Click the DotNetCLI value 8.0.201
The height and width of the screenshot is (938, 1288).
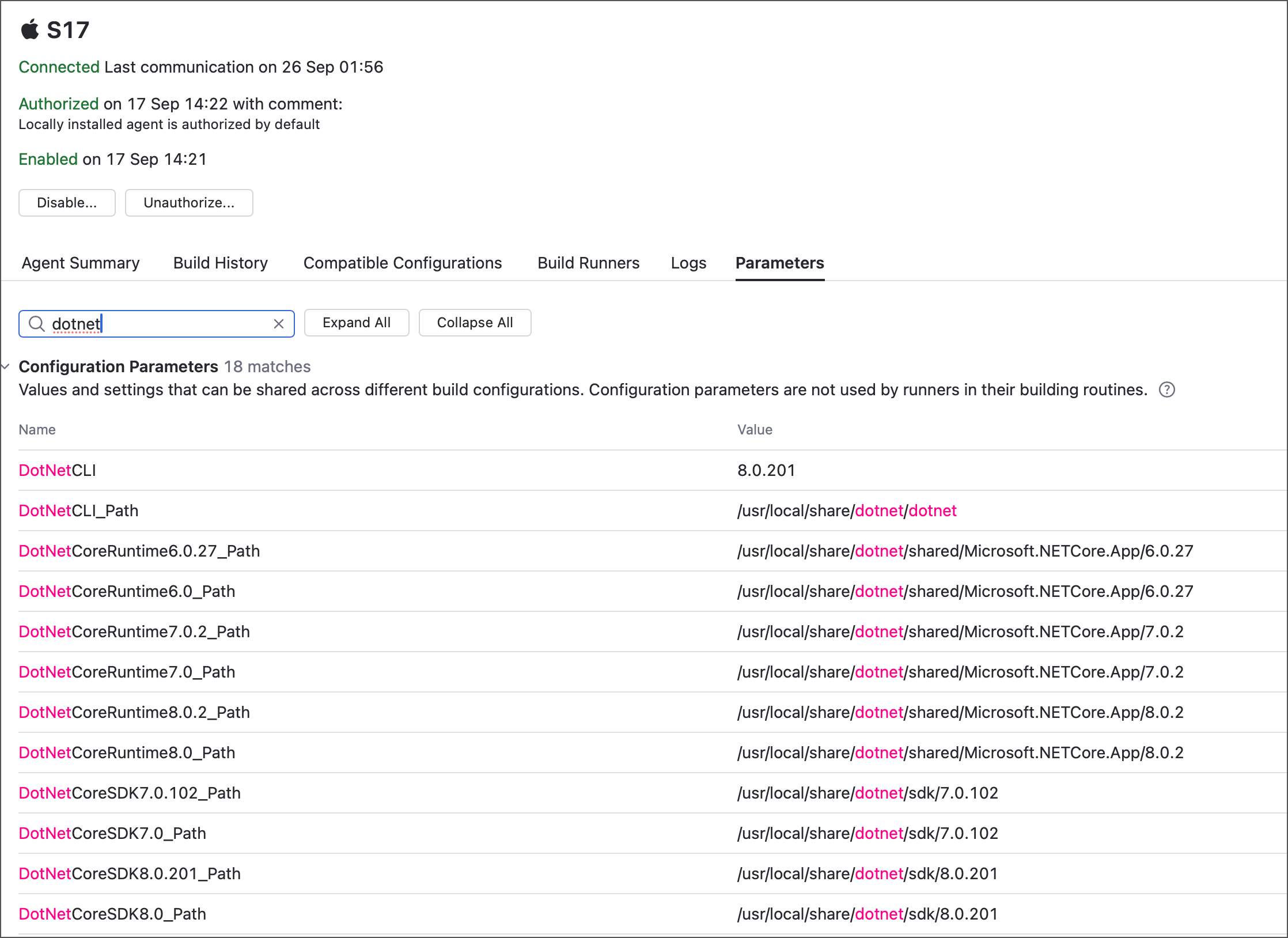click(766, 471)
